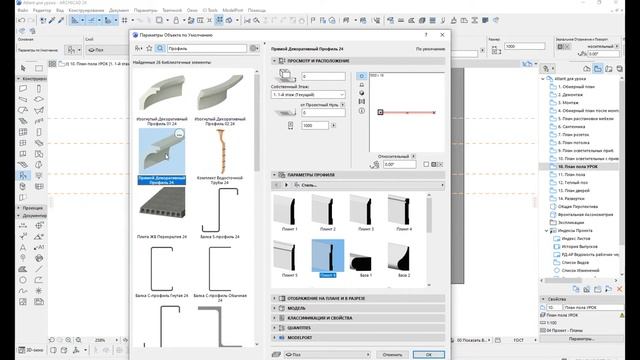Screen dimensions: 640x360
Task: Select 'Плита ЖБ Перекрытия 24' library item
Action: click(162, 213)
